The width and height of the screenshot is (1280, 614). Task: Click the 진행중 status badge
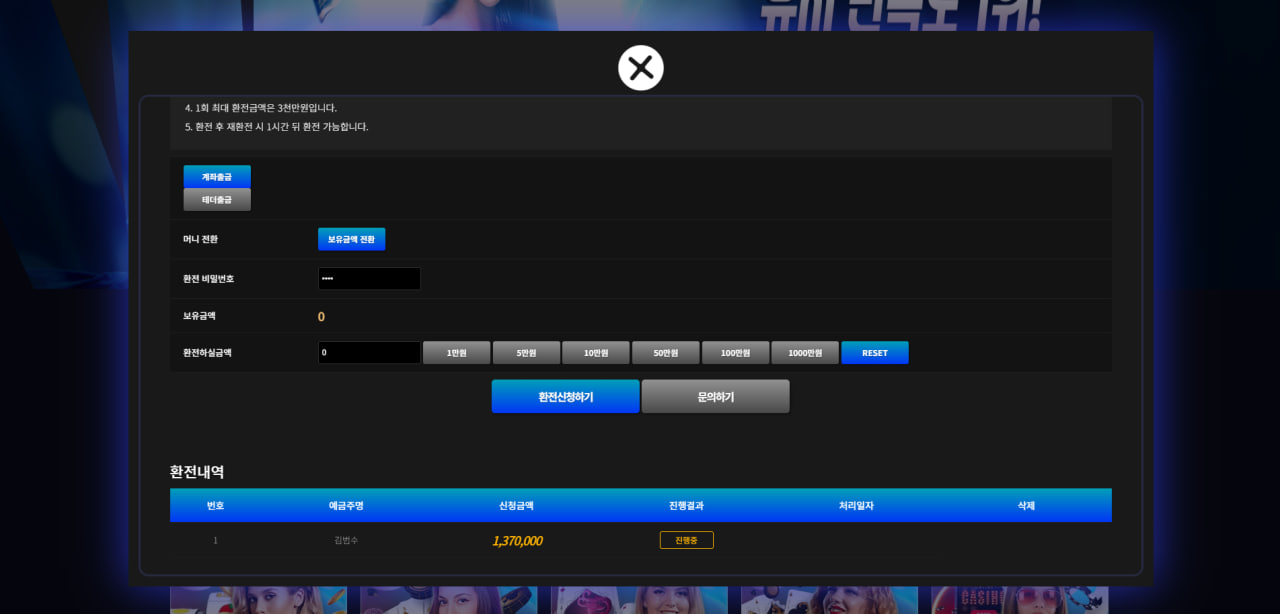tap(686, 540)
